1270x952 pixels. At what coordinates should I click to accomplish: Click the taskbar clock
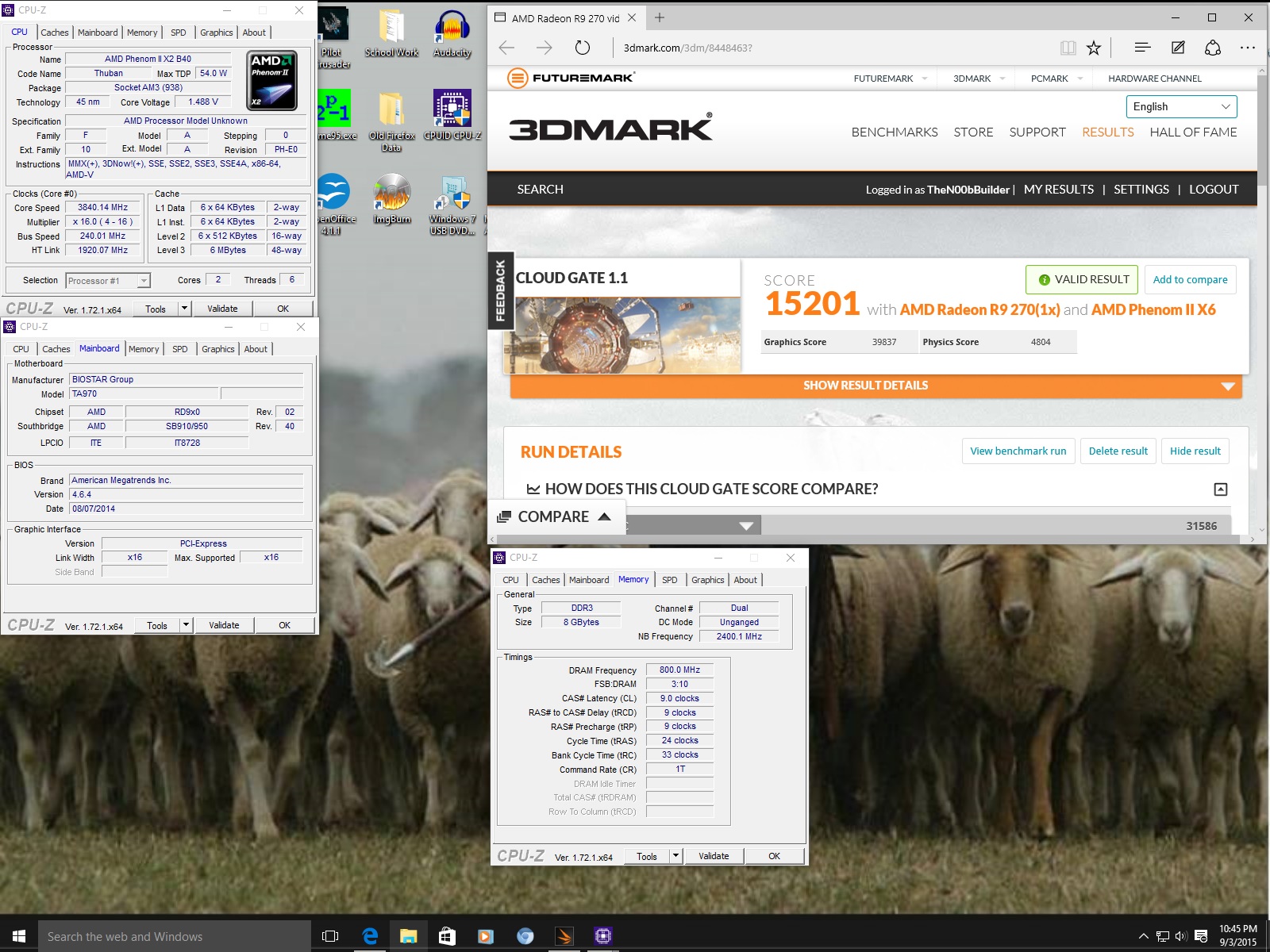pos(1238,936)
